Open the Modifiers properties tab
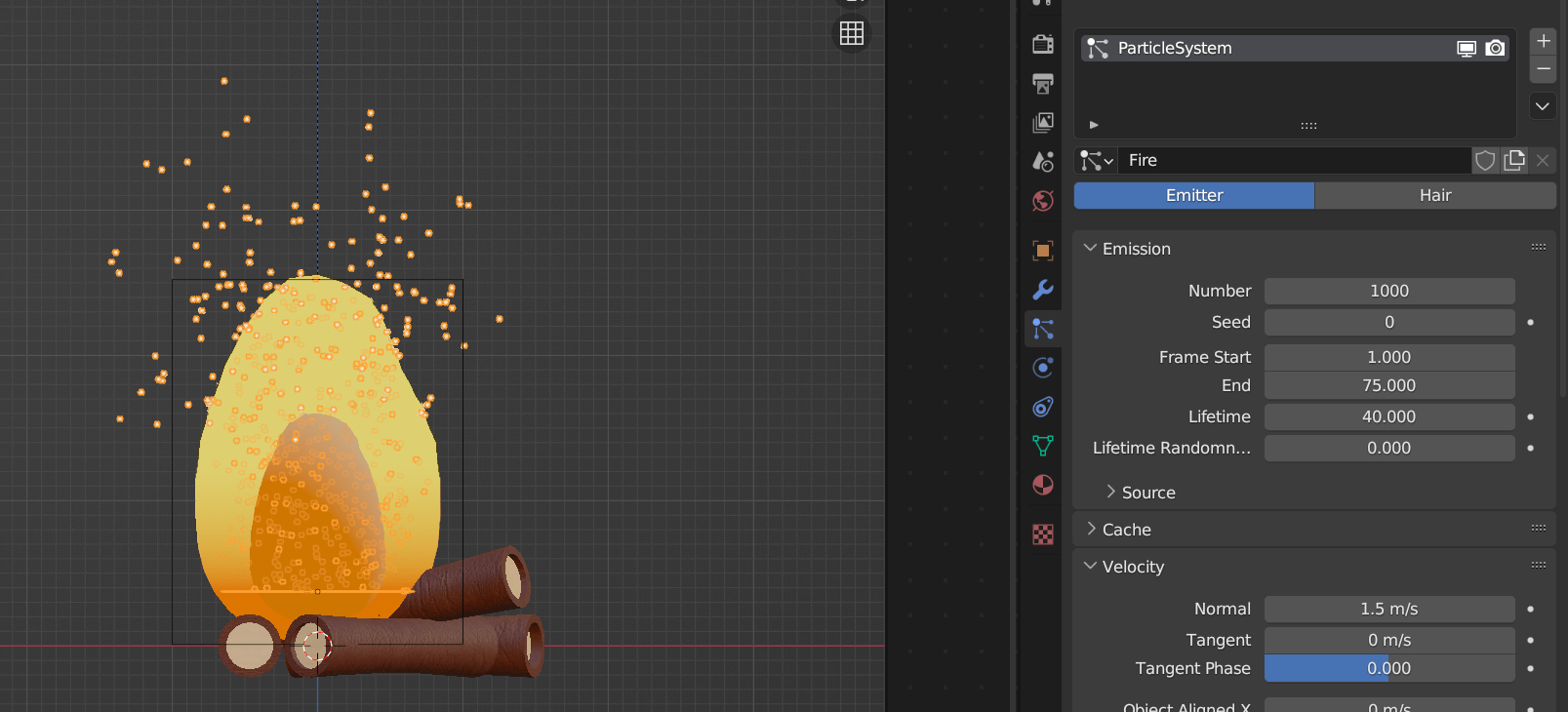This screenshot has height=712, width=1568. [1043, 290]
